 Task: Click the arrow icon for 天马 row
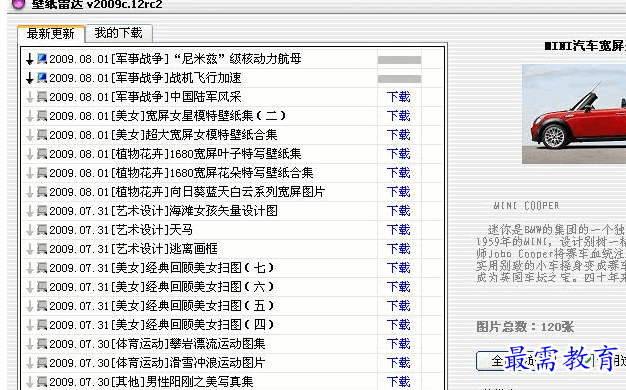point(30,230)
